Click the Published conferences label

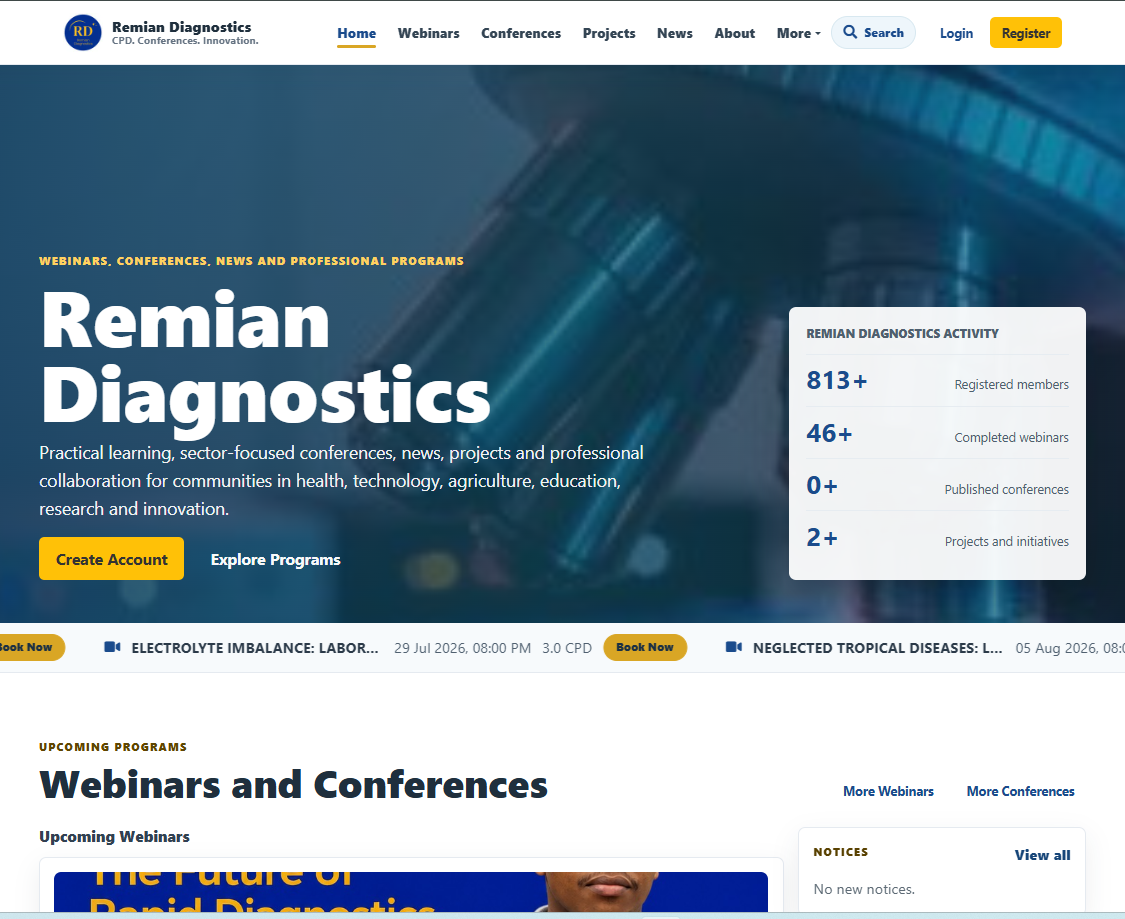click(1007, 489)
